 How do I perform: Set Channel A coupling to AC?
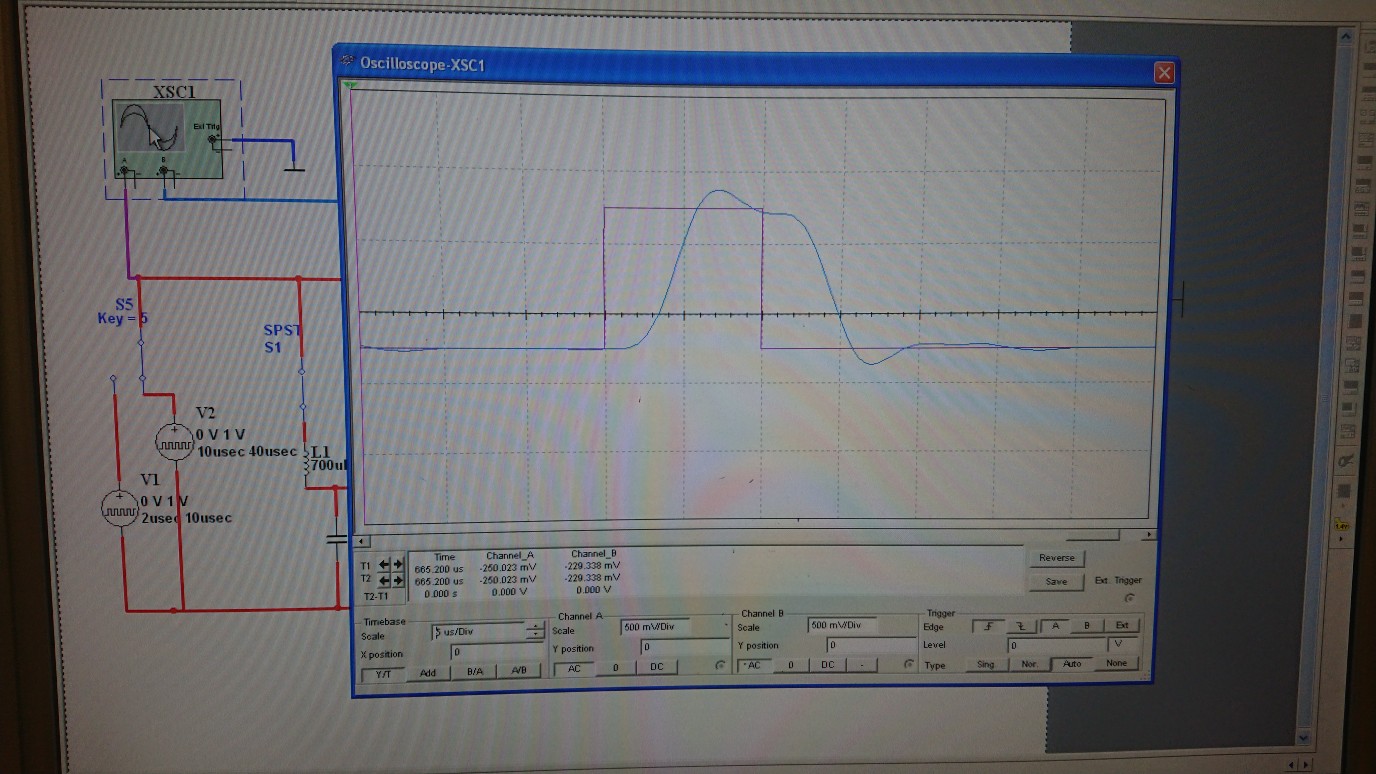[574, 669]
